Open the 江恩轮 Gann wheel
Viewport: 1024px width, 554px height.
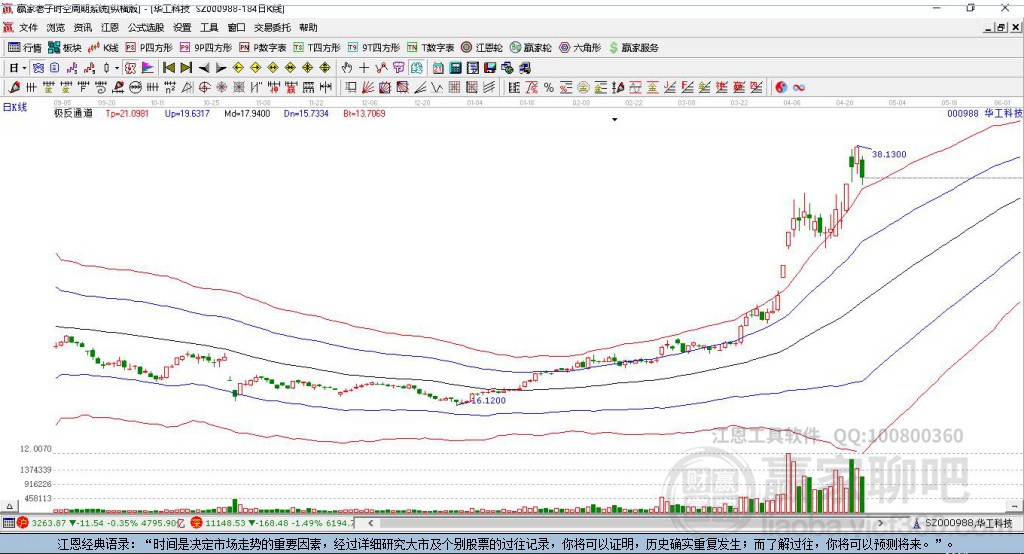(481, 47)
